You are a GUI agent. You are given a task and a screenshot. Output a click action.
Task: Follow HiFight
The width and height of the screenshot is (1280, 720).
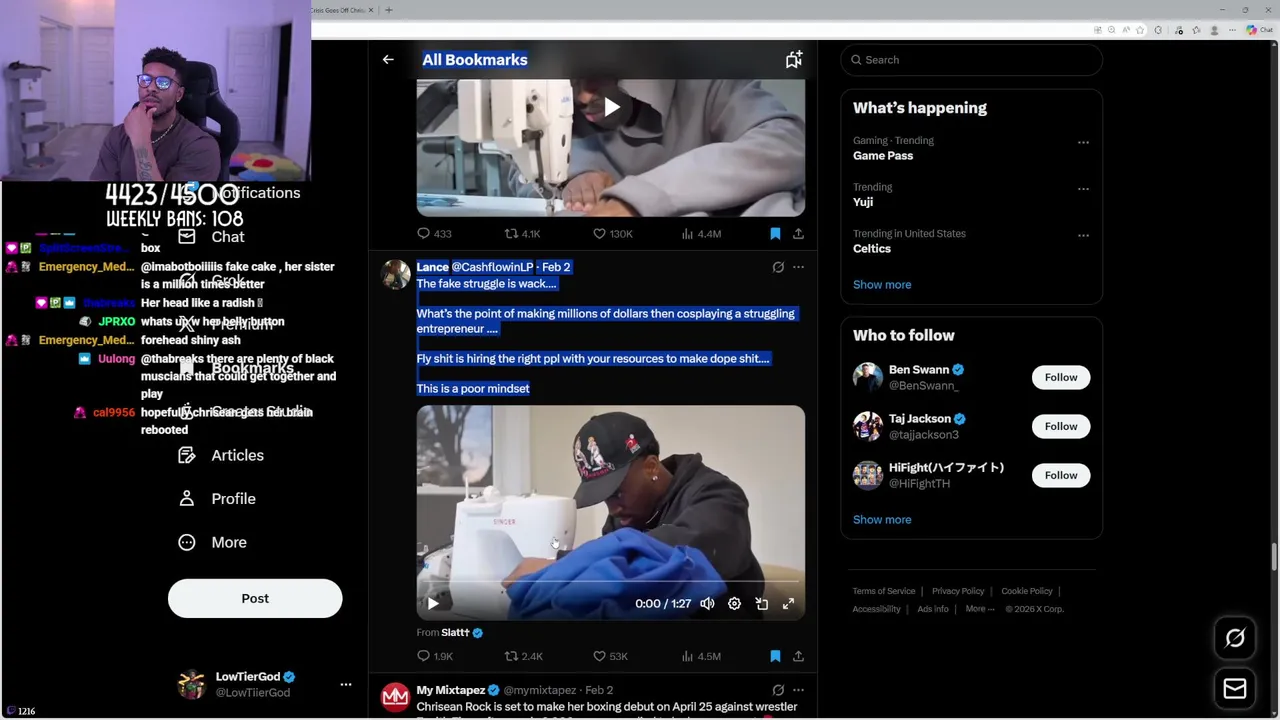pyautogui.click(x=1061, y=475)
